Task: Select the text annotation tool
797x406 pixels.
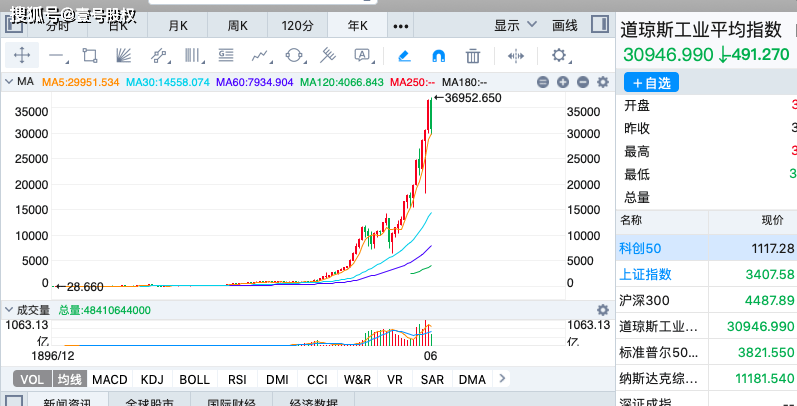Action: [x=362, y=55]
